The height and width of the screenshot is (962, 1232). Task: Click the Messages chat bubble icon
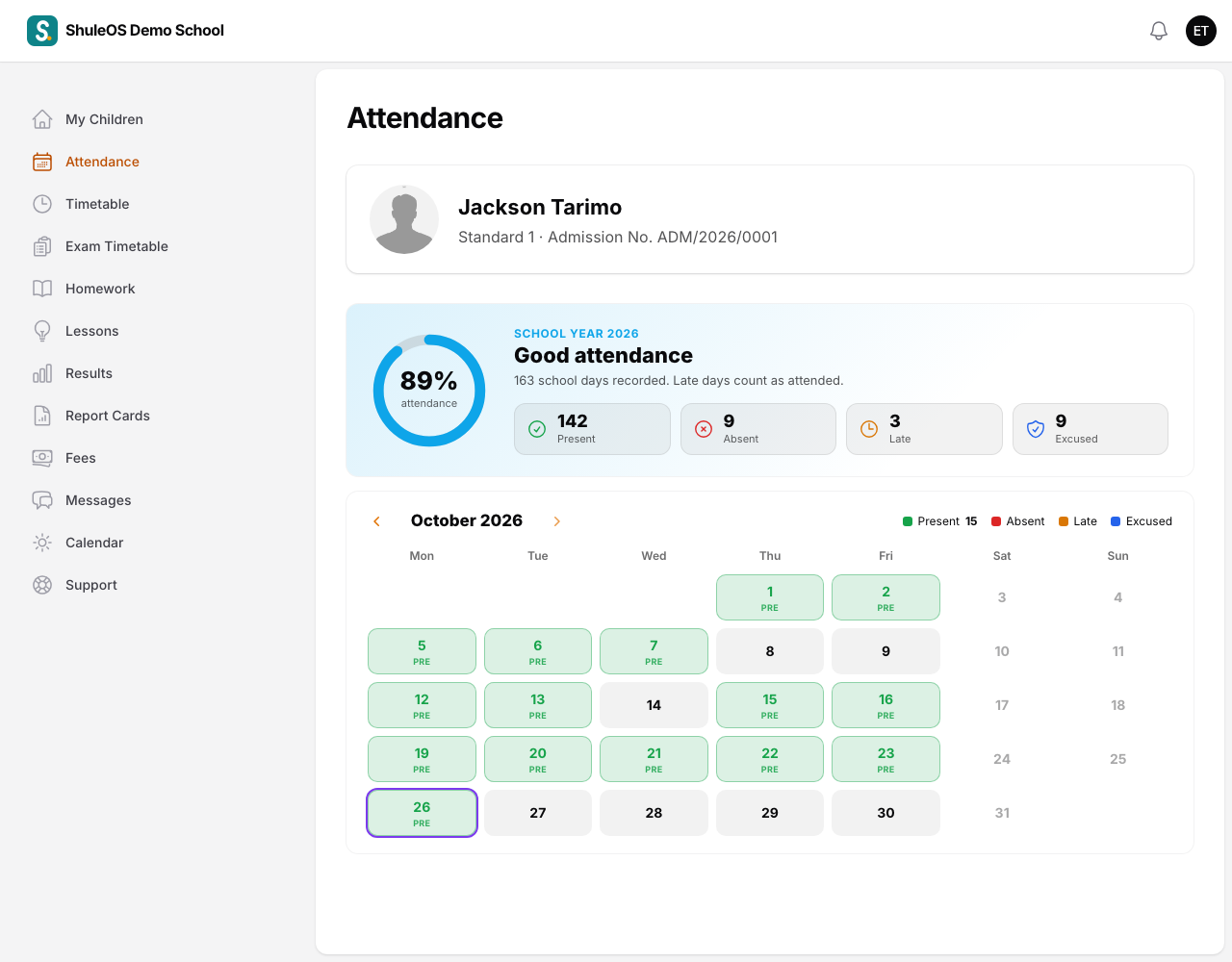pyautogui.click(x=42, y=500)
